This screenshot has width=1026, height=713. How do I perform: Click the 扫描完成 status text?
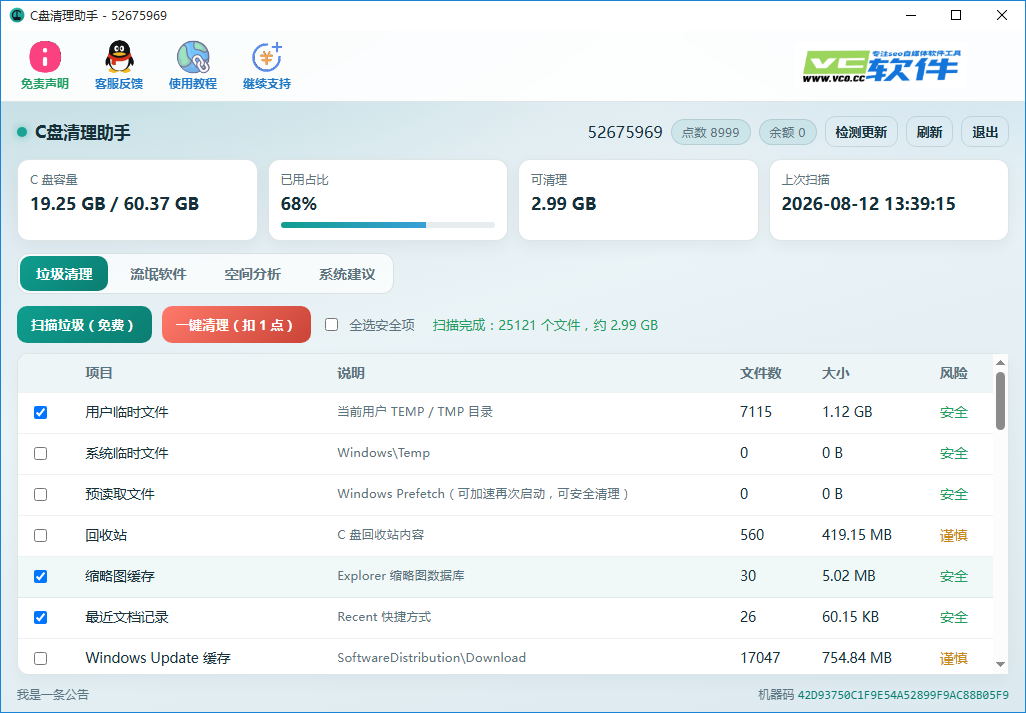click(545, 325)
